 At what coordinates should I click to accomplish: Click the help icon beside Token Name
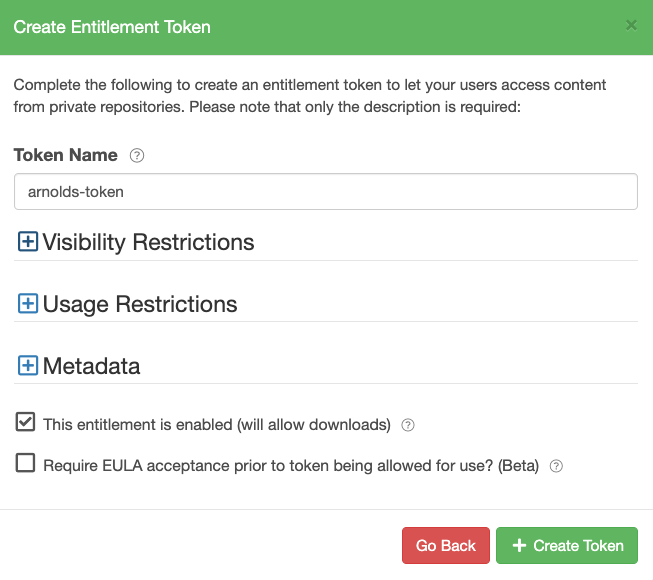click(x=138, y=156)
